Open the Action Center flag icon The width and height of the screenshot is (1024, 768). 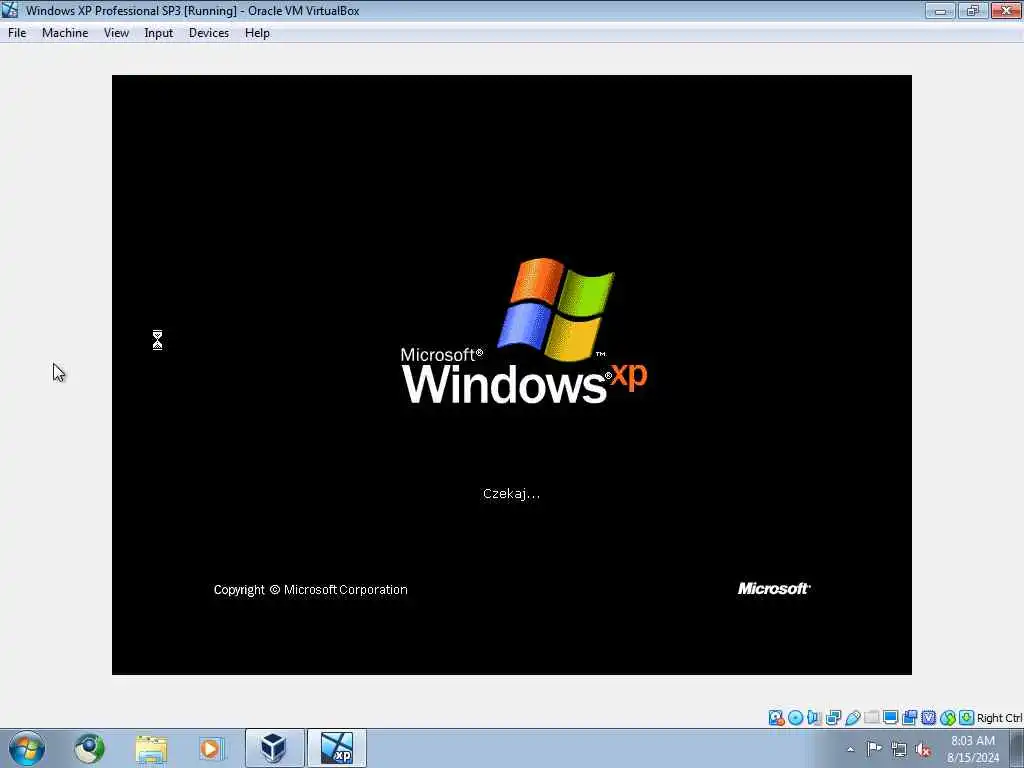[x=874, y=749]
